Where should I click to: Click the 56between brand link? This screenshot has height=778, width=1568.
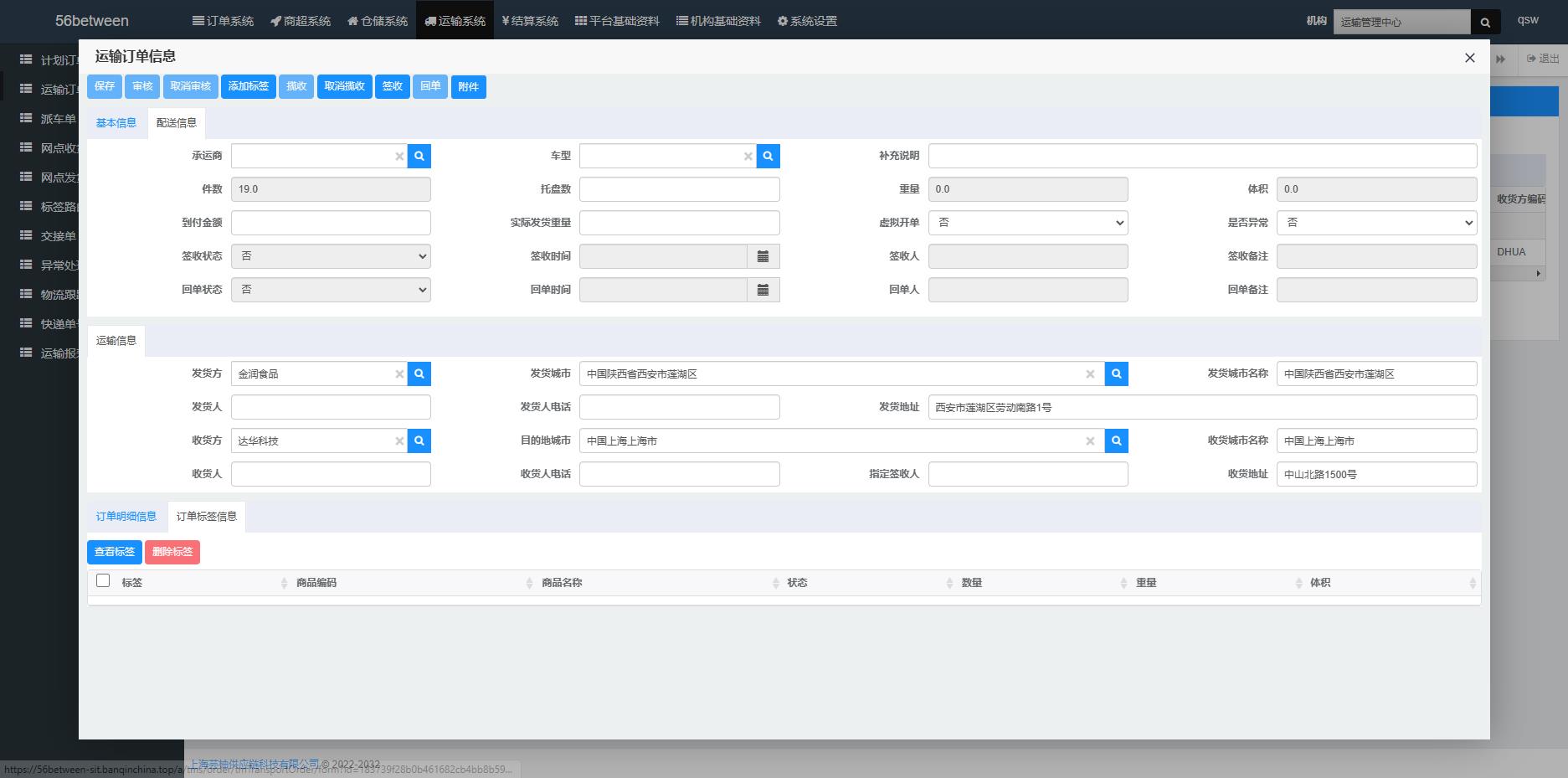click(92, 21)
